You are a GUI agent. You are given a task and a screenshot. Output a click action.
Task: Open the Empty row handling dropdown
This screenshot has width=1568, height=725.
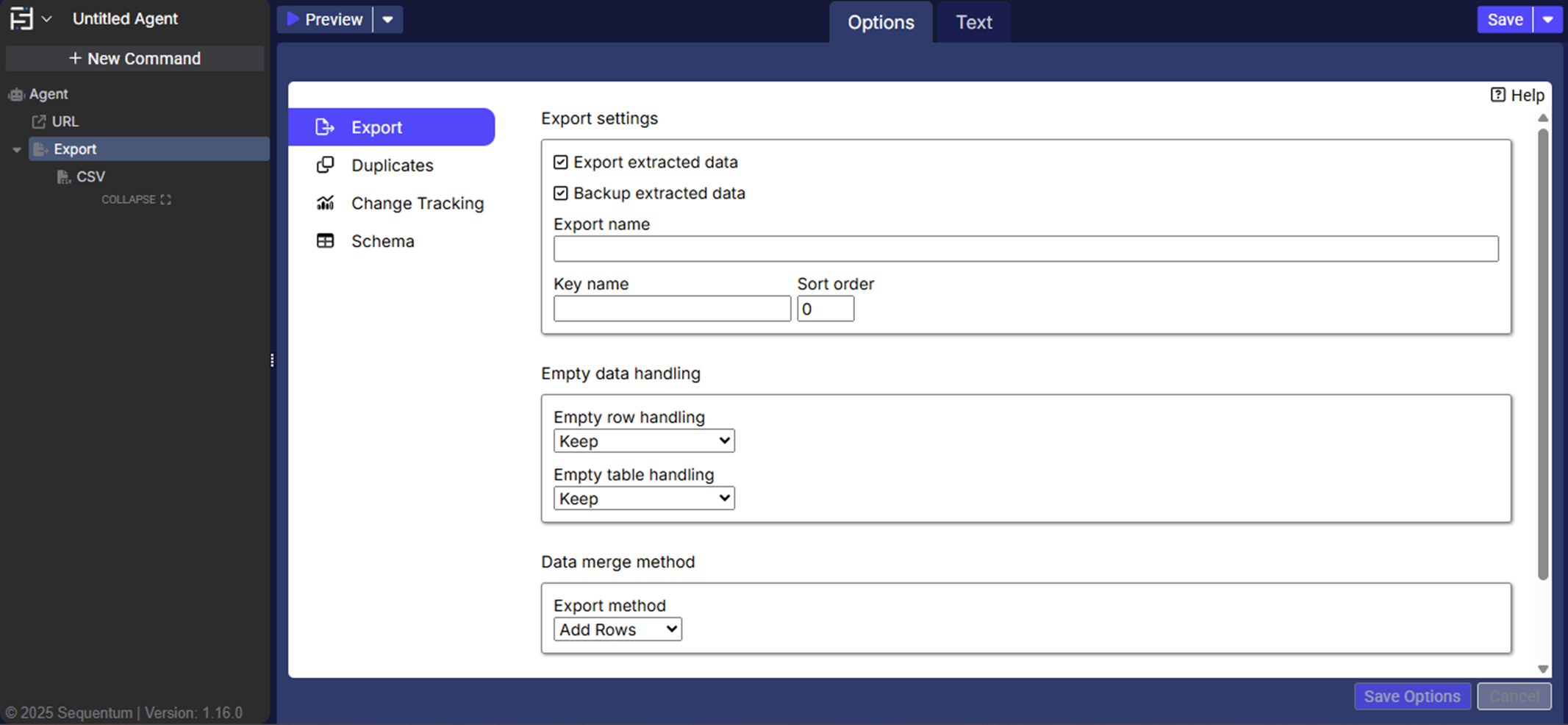pyautogui.click(x=643, y=441)
